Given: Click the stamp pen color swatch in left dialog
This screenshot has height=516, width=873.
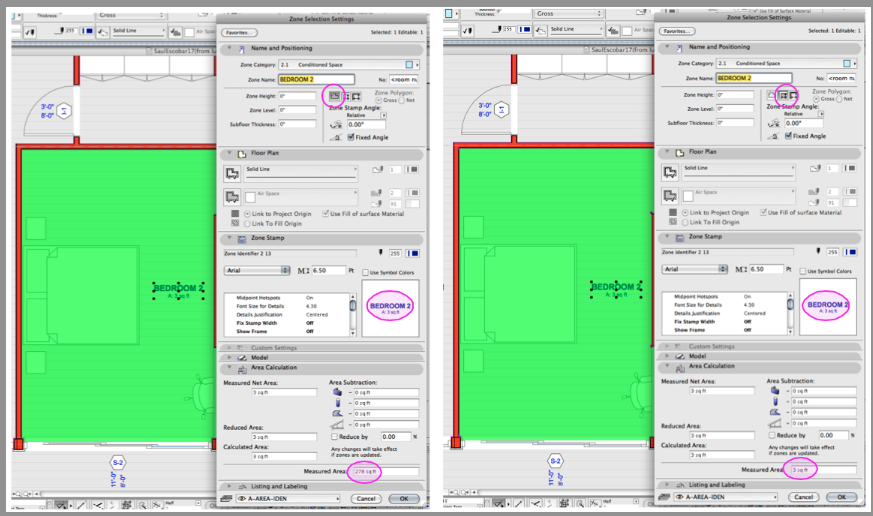Looking at the screenshot, I should tap(413, 253).
